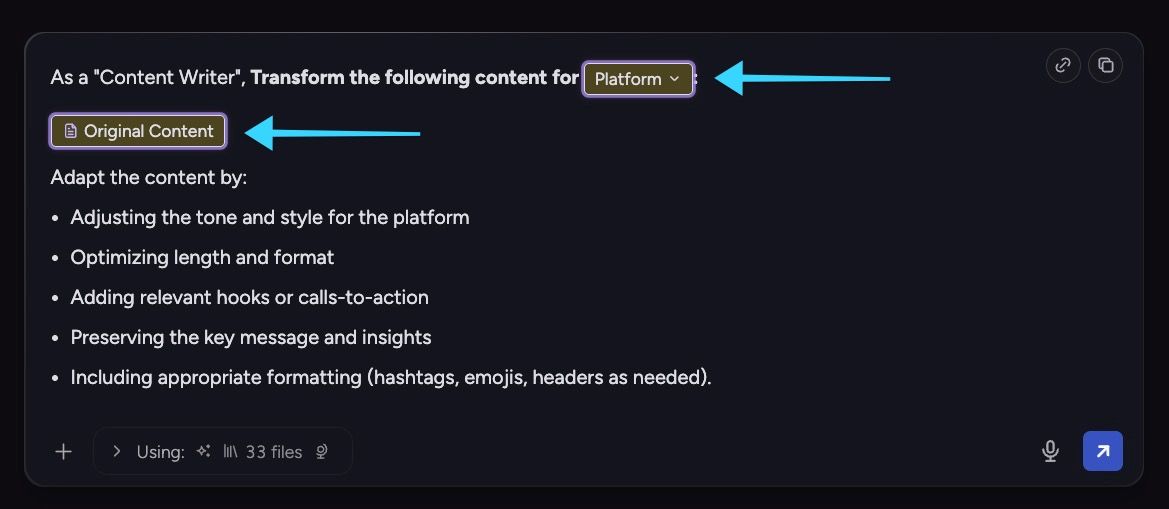Toggle the web search globe icon
Viewport: 1169px width, 509px height.
(x=321, y=452)
